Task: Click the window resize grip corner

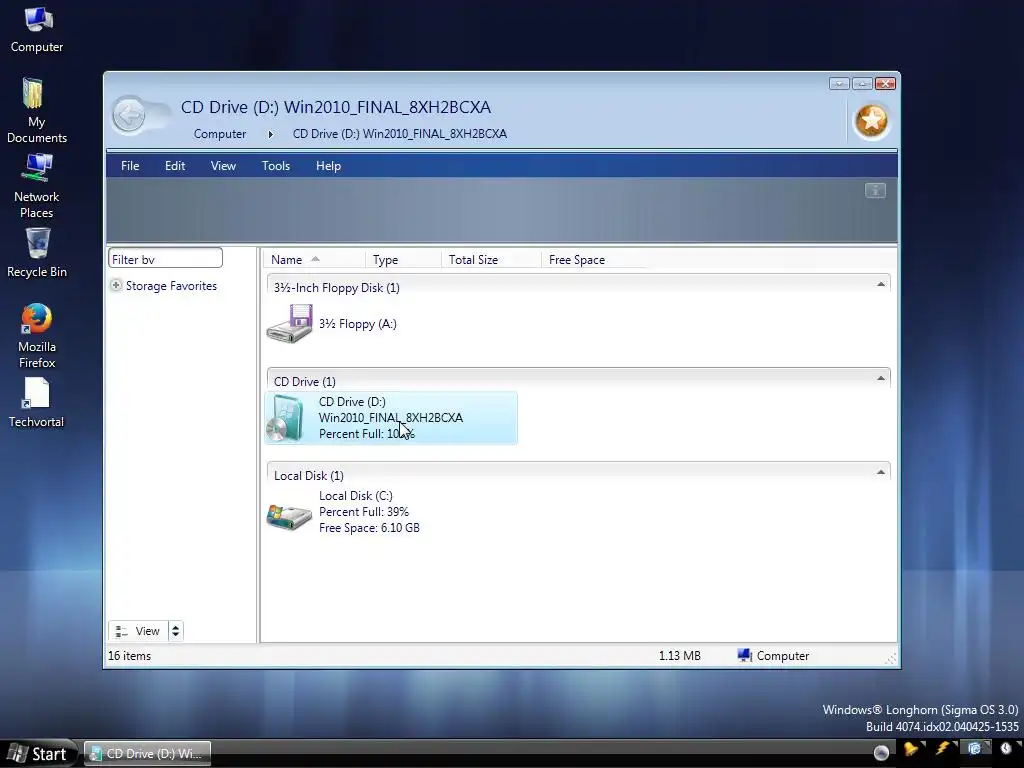Action: point(891,658)
